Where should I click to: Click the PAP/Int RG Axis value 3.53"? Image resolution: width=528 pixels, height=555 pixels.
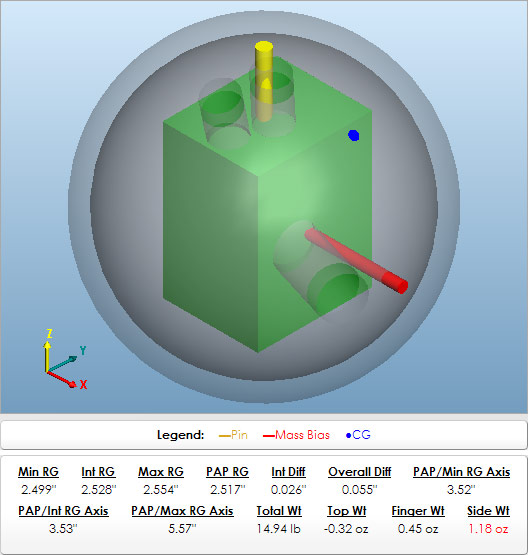[63, 529]
